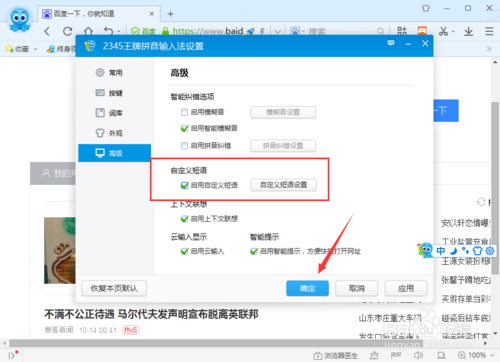Click the status bar sidebar toggle icon
This screenshot has height=362, width=500.
click(x=11, y=355)
